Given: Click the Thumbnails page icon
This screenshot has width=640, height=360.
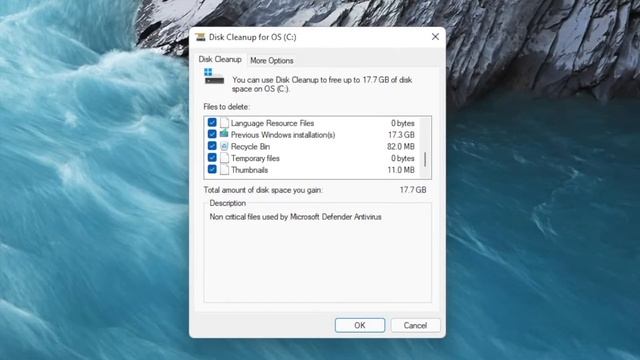Looking at the screenshot, I should [224, 170].
